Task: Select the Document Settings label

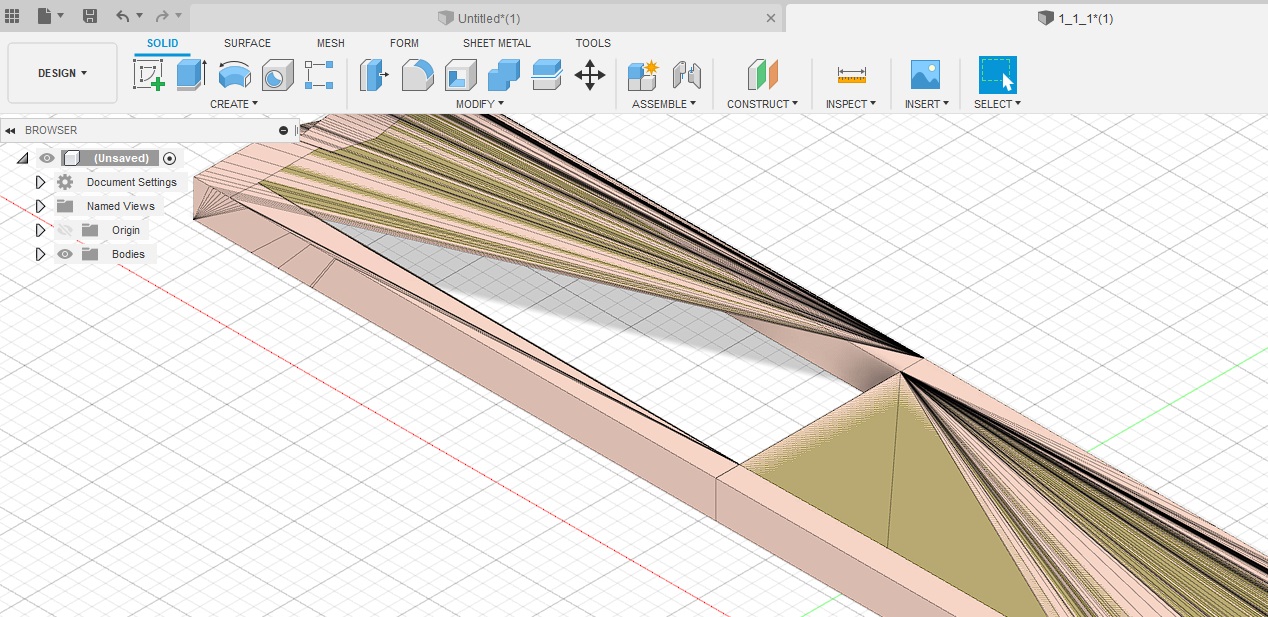Action: tap(131, 182)
